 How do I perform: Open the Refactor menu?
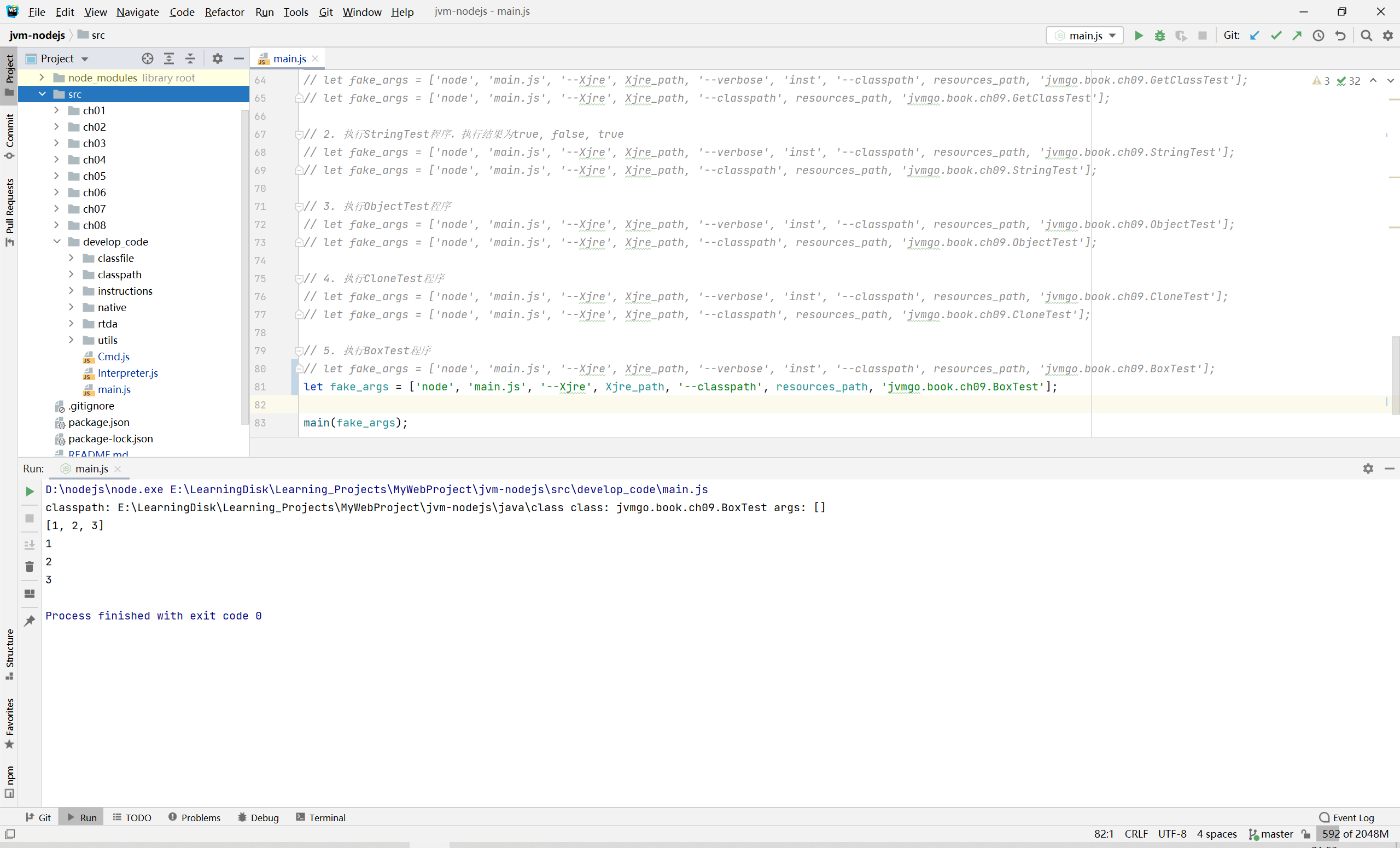[x=224, y=12]
